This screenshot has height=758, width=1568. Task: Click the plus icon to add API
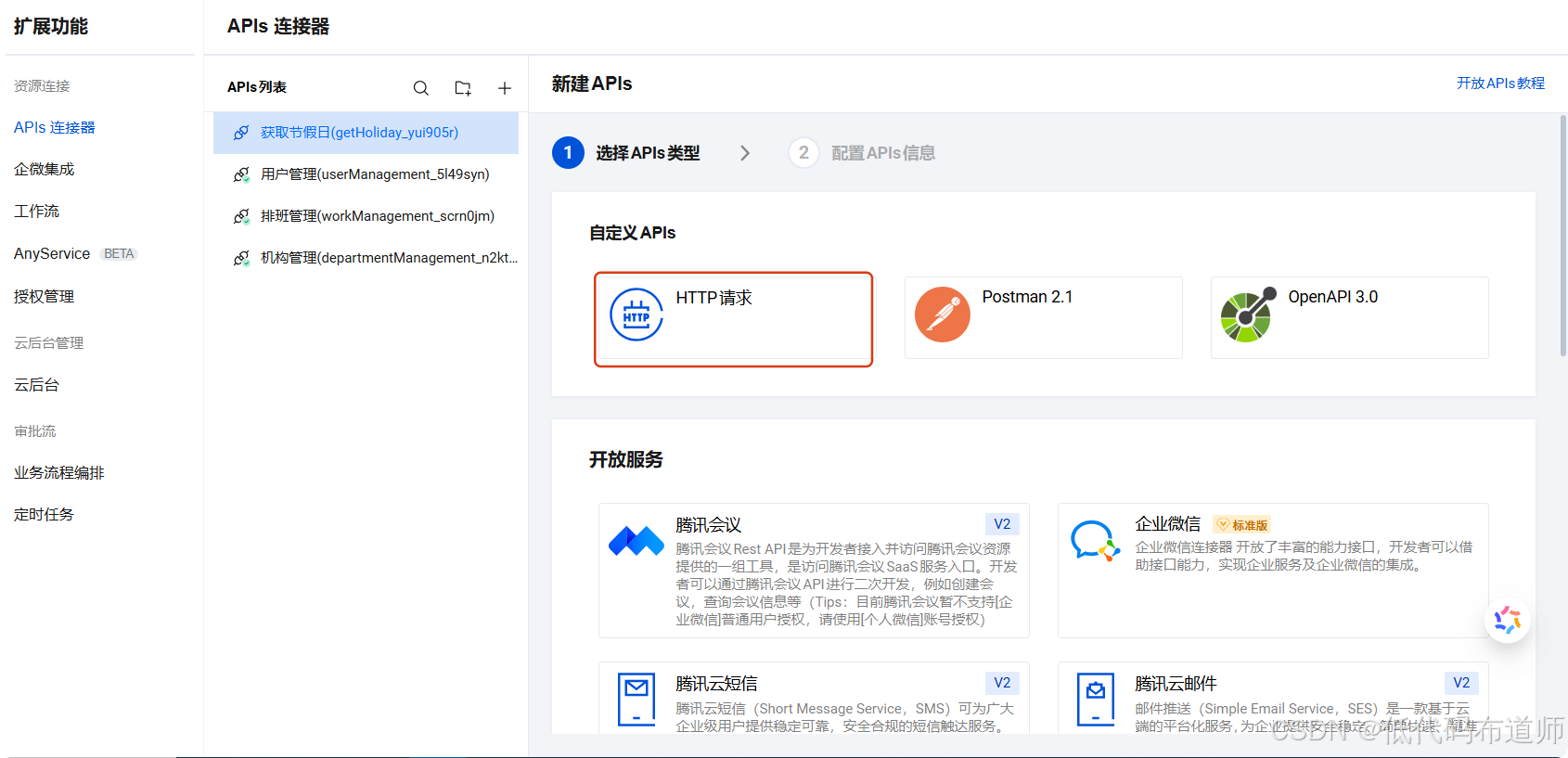pos(505,88)
